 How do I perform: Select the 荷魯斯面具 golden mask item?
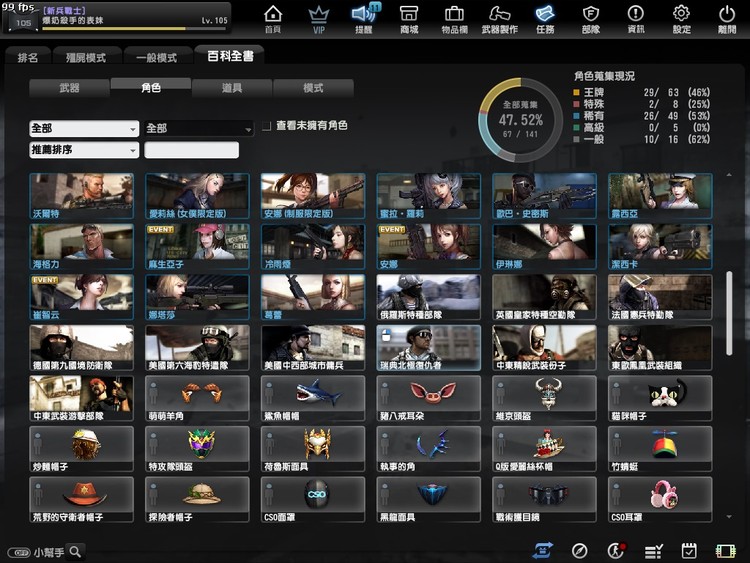click(313, 449)
